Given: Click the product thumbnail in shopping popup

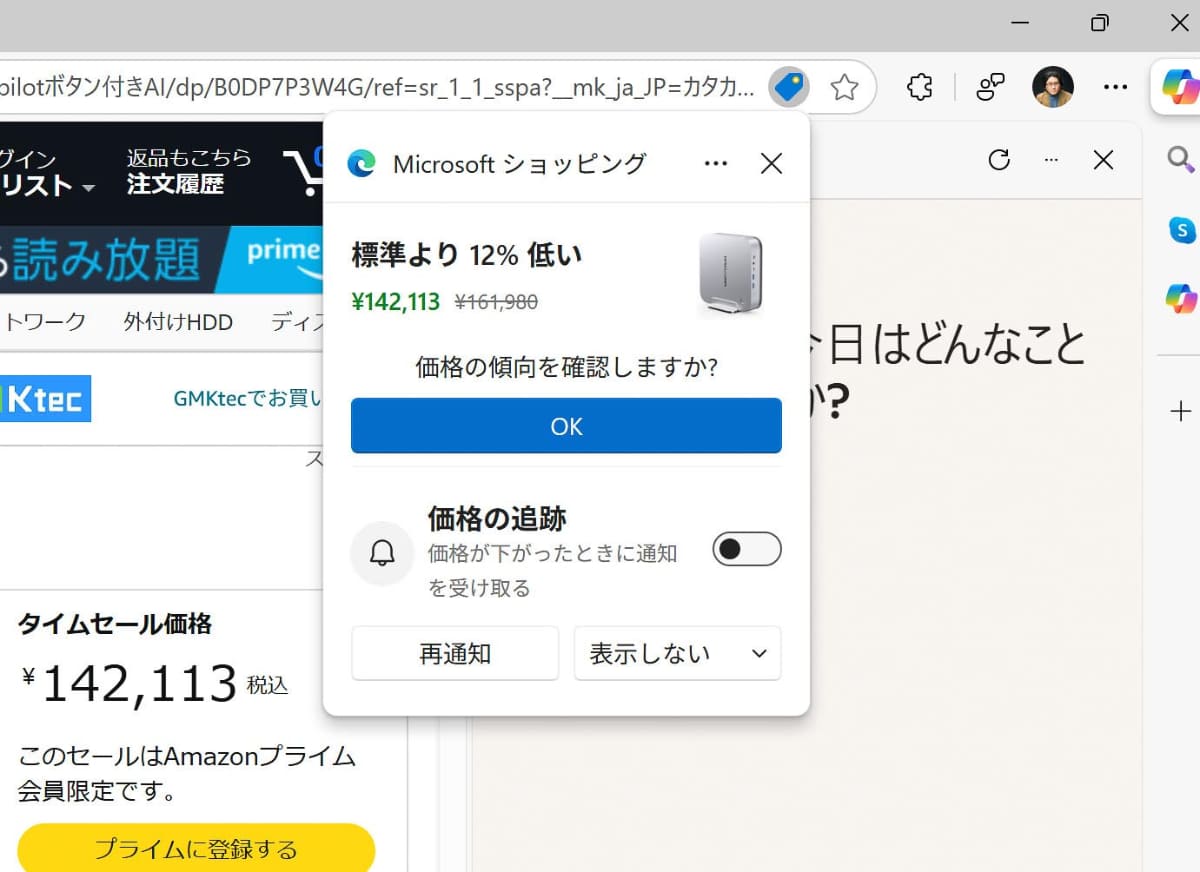Looking at the screenshot, I should coord(730,274).
